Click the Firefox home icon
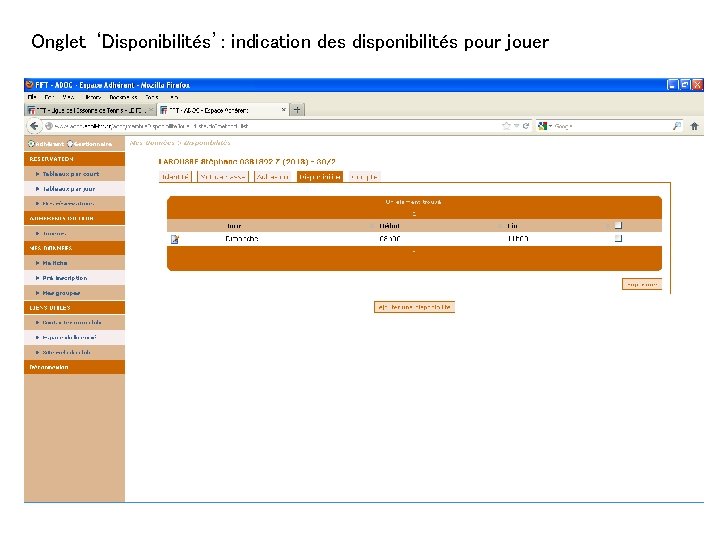This screenshot has height=540, width=720. (x=694, y=126)
